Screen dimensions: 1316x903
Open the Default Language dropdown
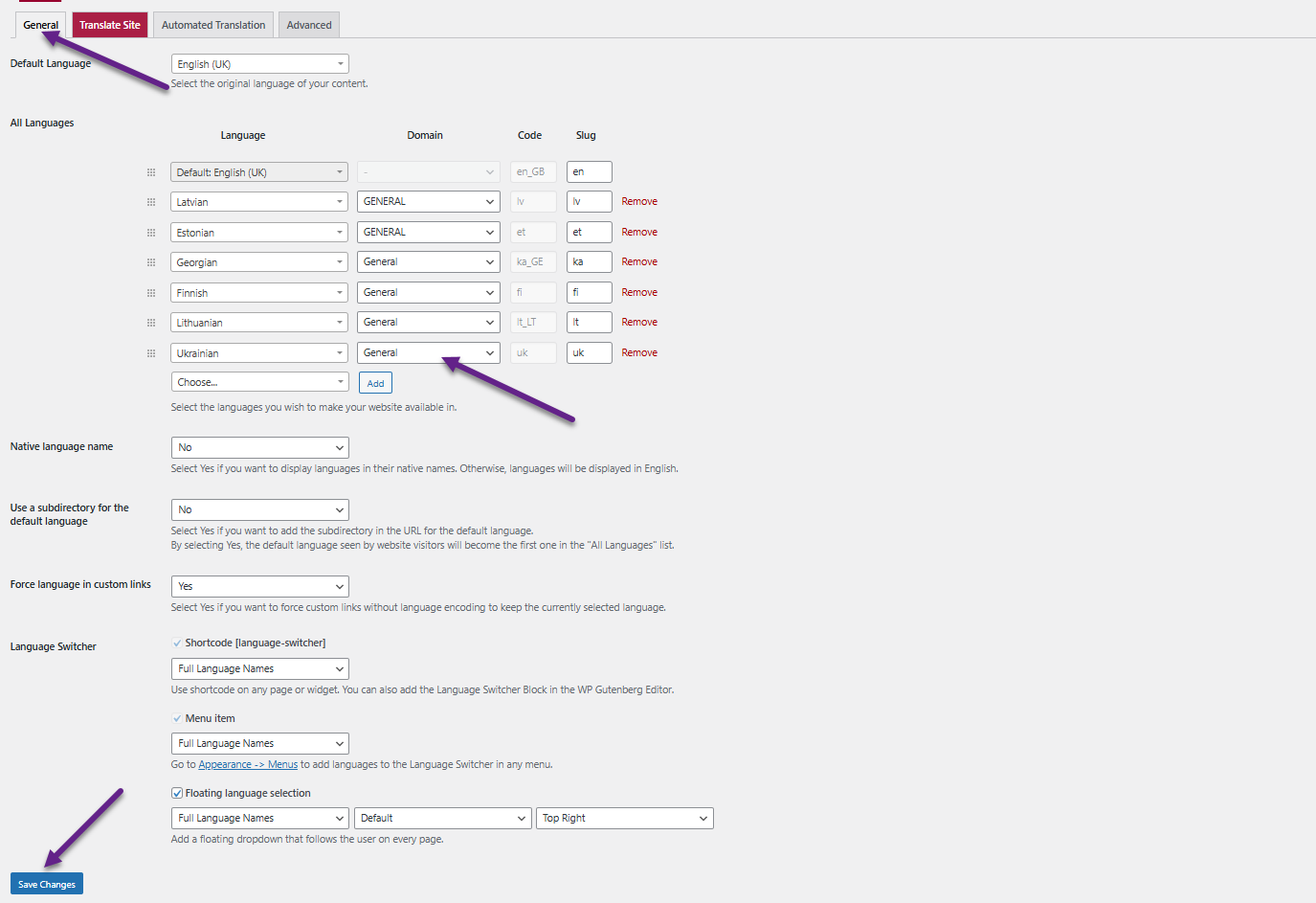[260, 64]
